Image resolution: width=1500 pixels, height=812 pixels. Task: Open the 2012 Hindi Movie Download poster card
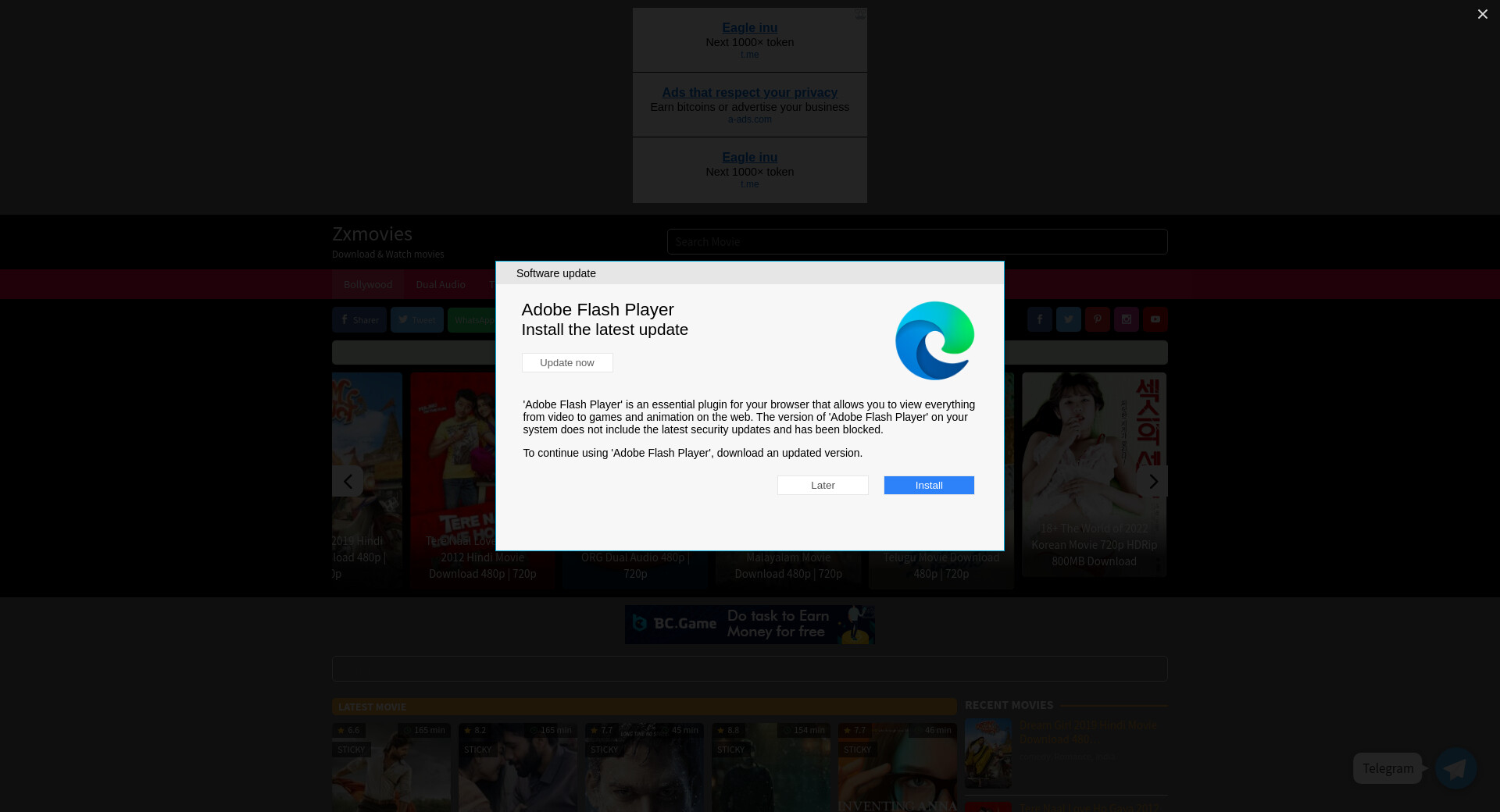[x=453, y=480]
